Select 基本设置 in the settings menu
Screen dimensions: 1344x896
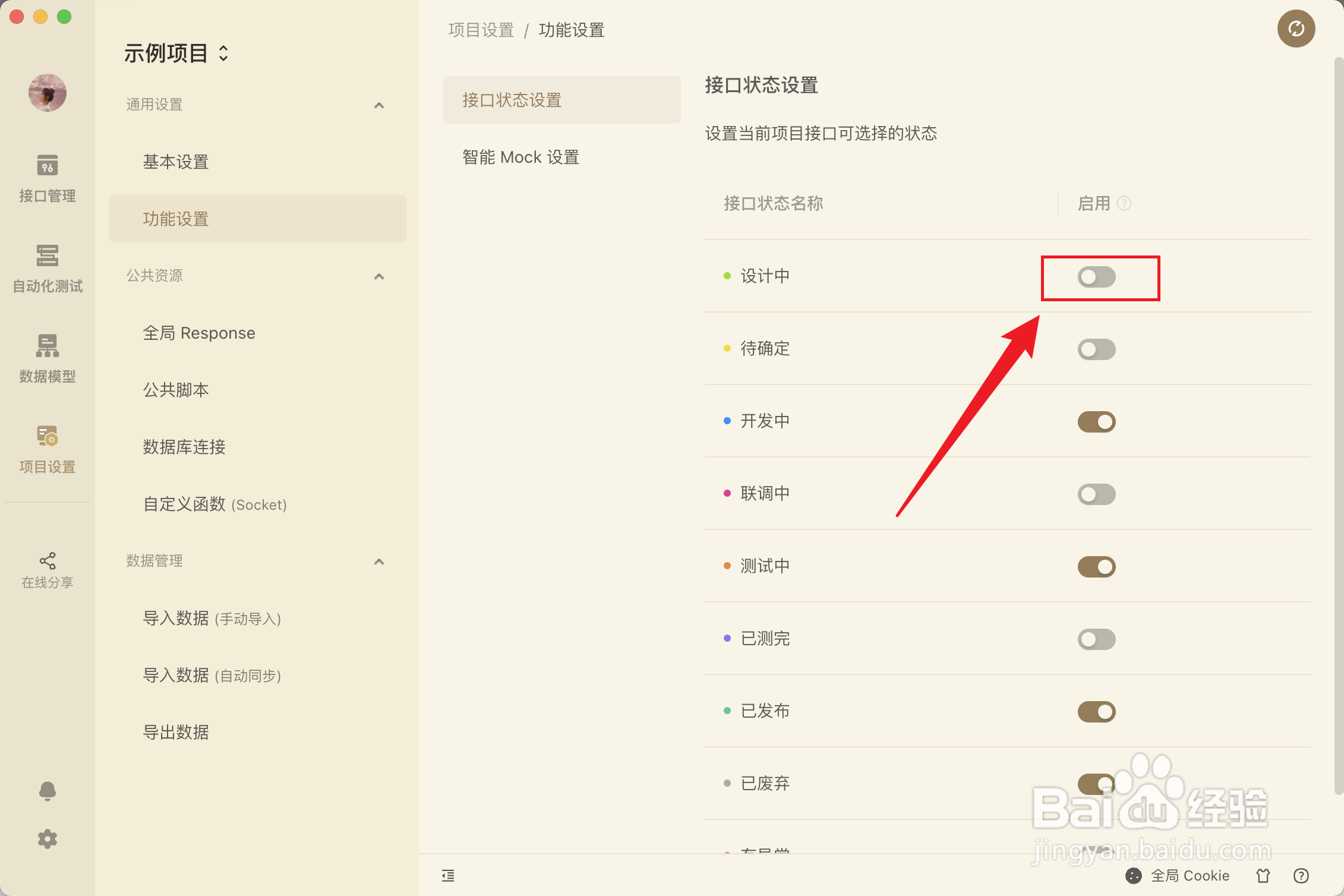point(176,162)
